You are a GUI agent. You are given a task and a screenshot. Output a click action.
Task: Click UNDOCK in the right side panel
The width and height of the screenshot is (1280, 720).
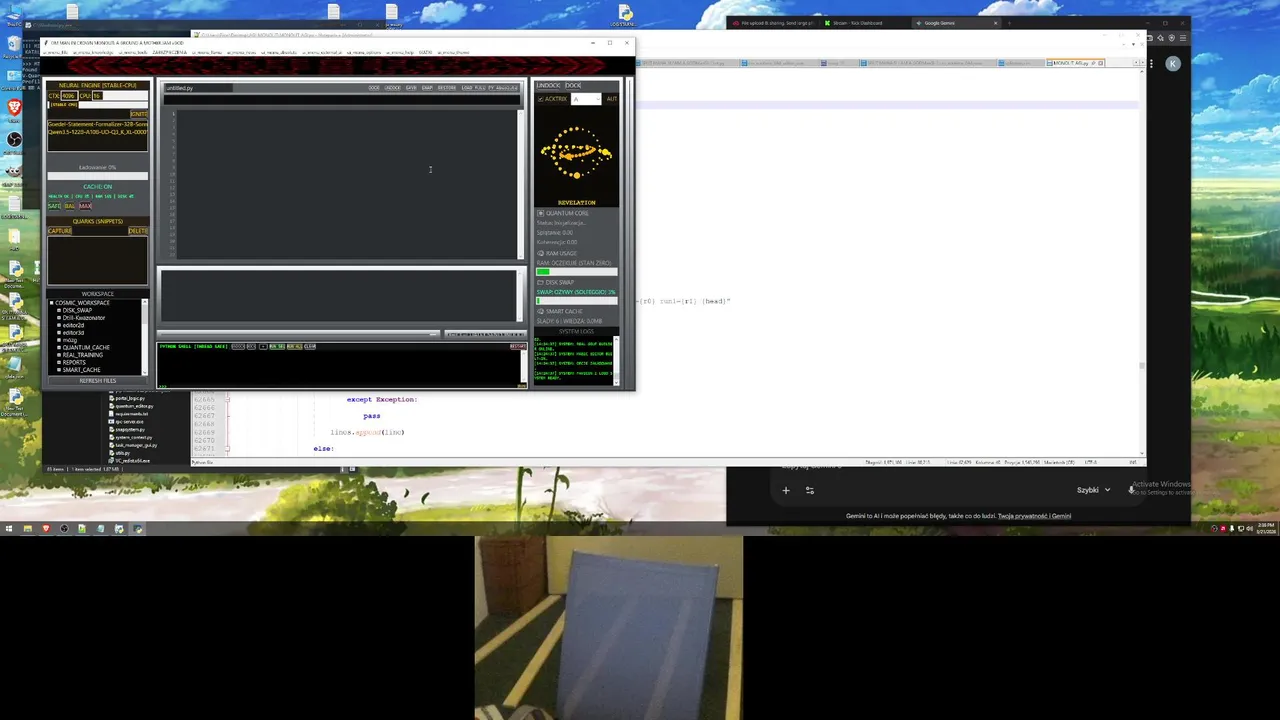tap(548, 85)
